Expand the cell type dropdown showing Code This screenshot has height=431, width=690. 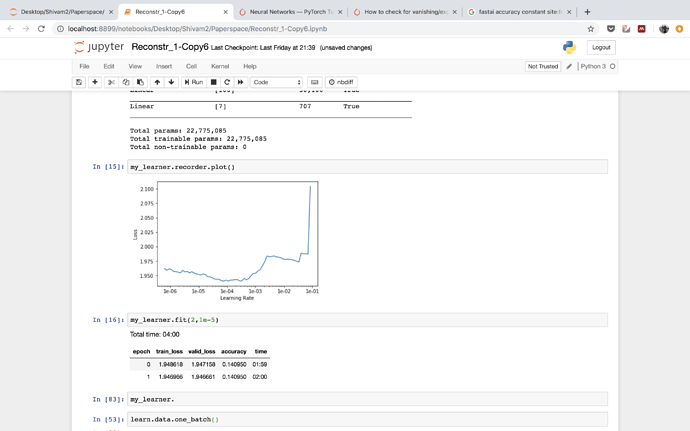276,82
